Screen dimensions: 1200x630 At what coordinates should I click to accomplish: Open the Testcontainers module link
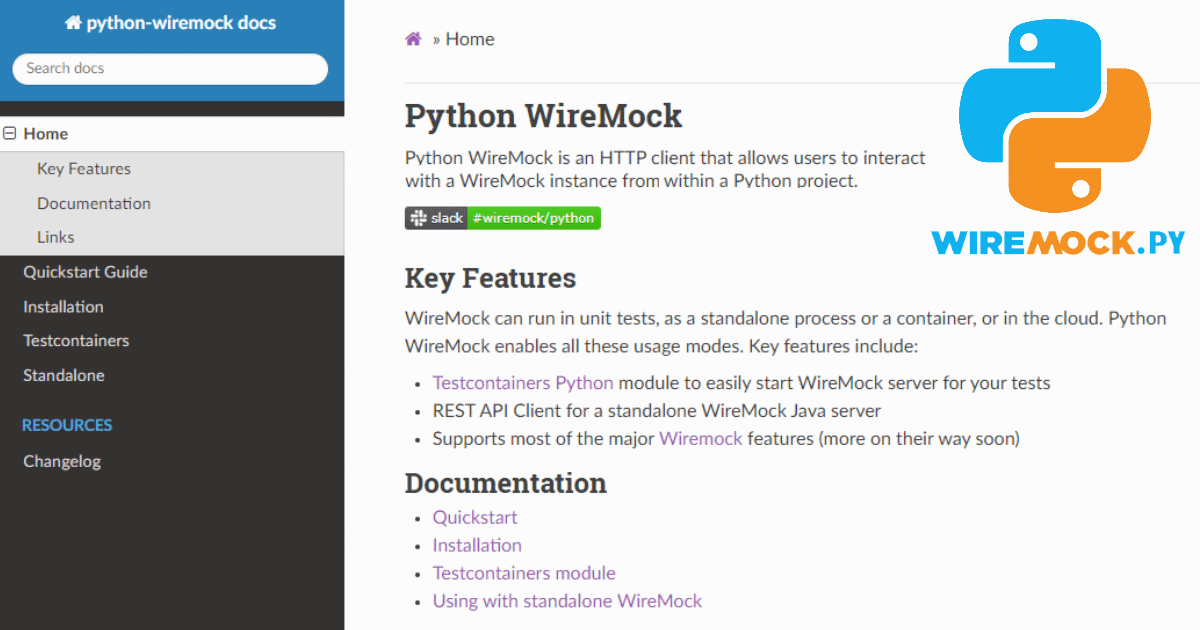(524, 573)
